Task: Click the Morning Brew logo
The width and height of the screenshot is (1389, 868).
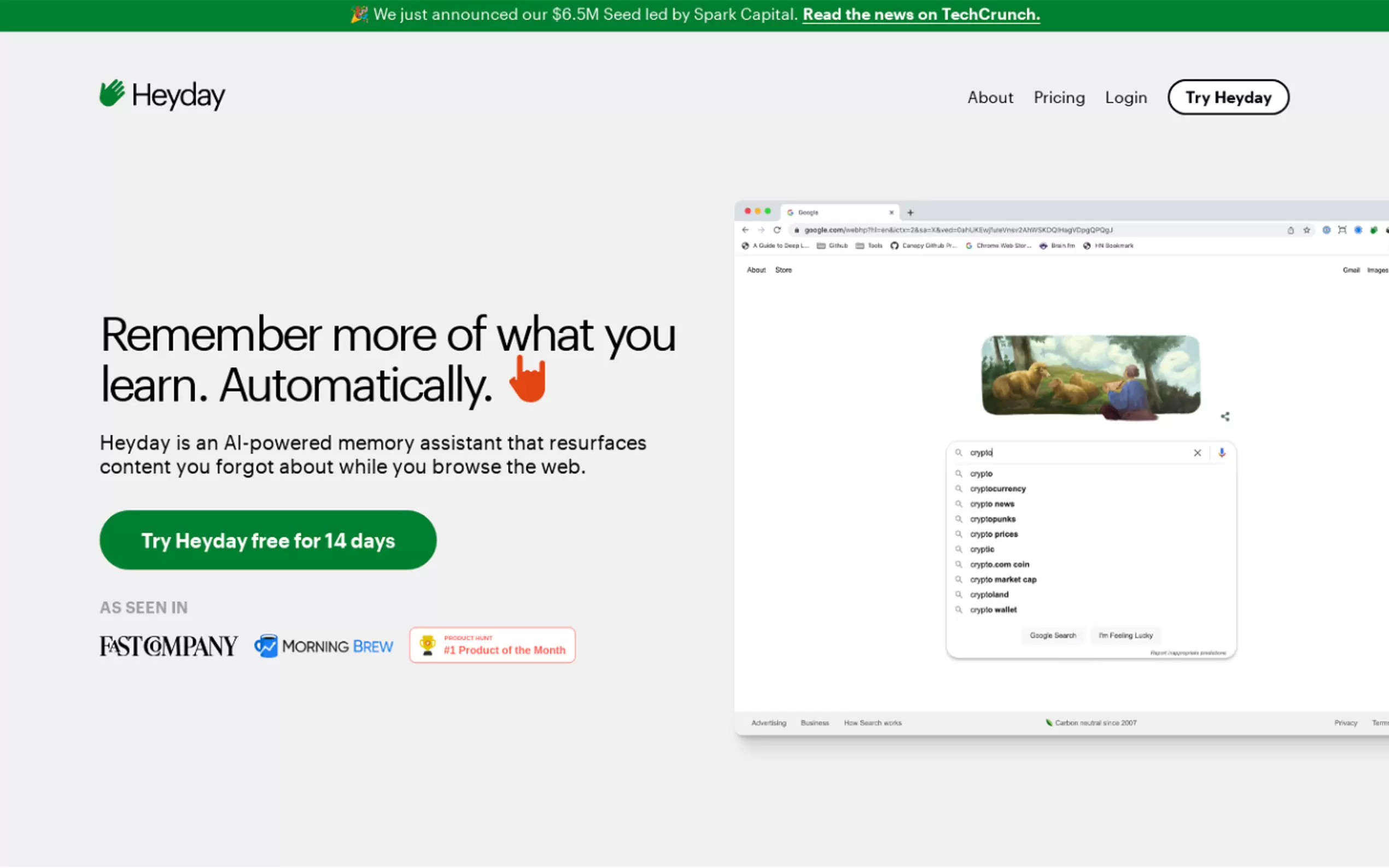Action: (x=324, y=646)
